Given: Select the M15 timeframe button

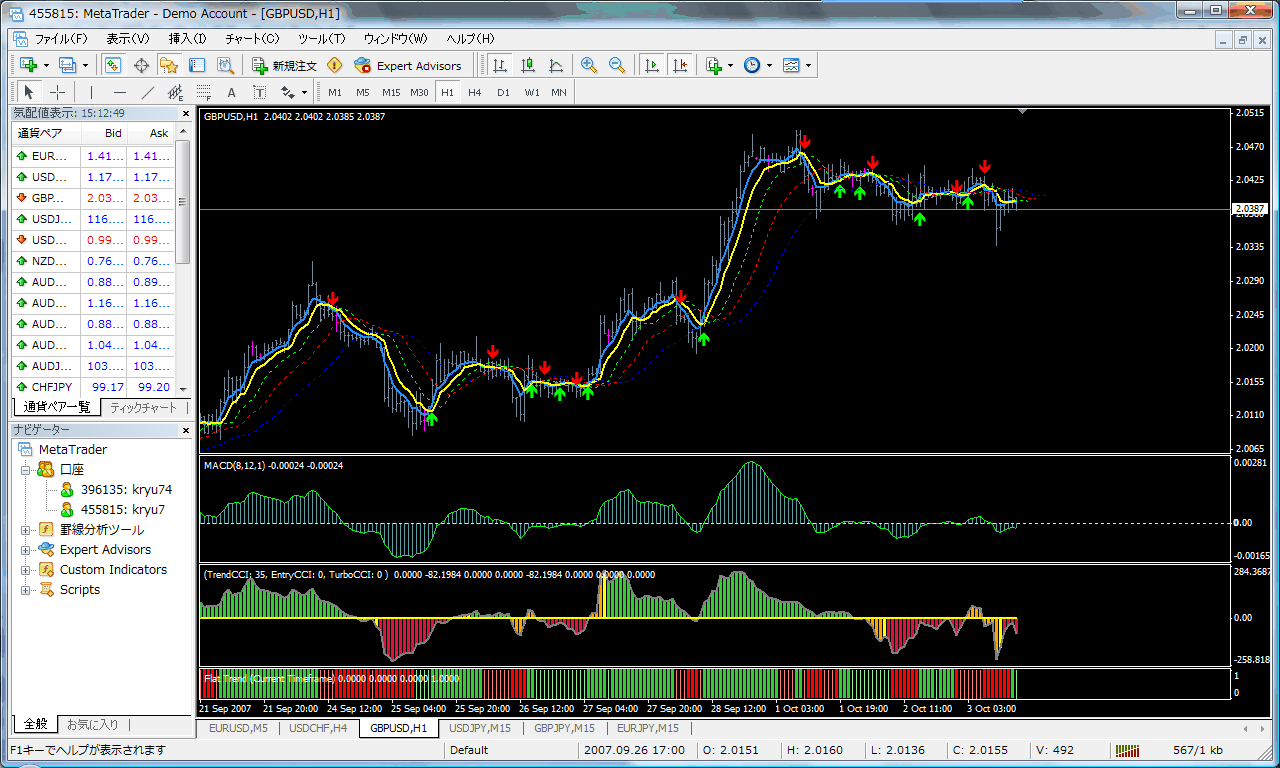Looking at the screenshot, I should pos(391,92).
